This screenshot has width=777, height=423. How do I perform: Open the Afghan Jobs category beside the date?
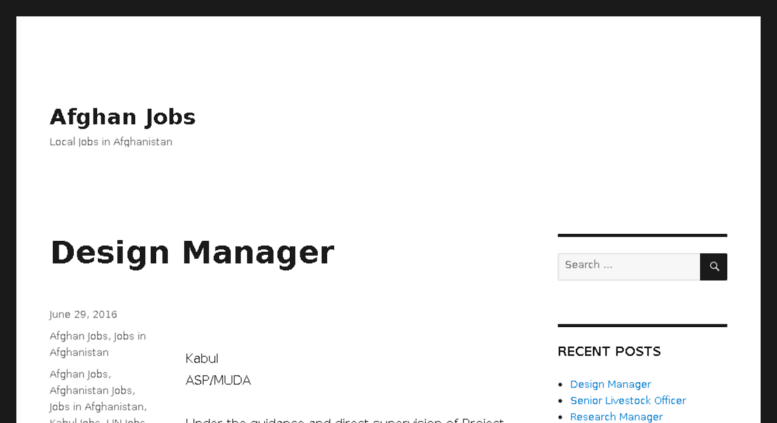pyautogui.click(x=78, y=336)
